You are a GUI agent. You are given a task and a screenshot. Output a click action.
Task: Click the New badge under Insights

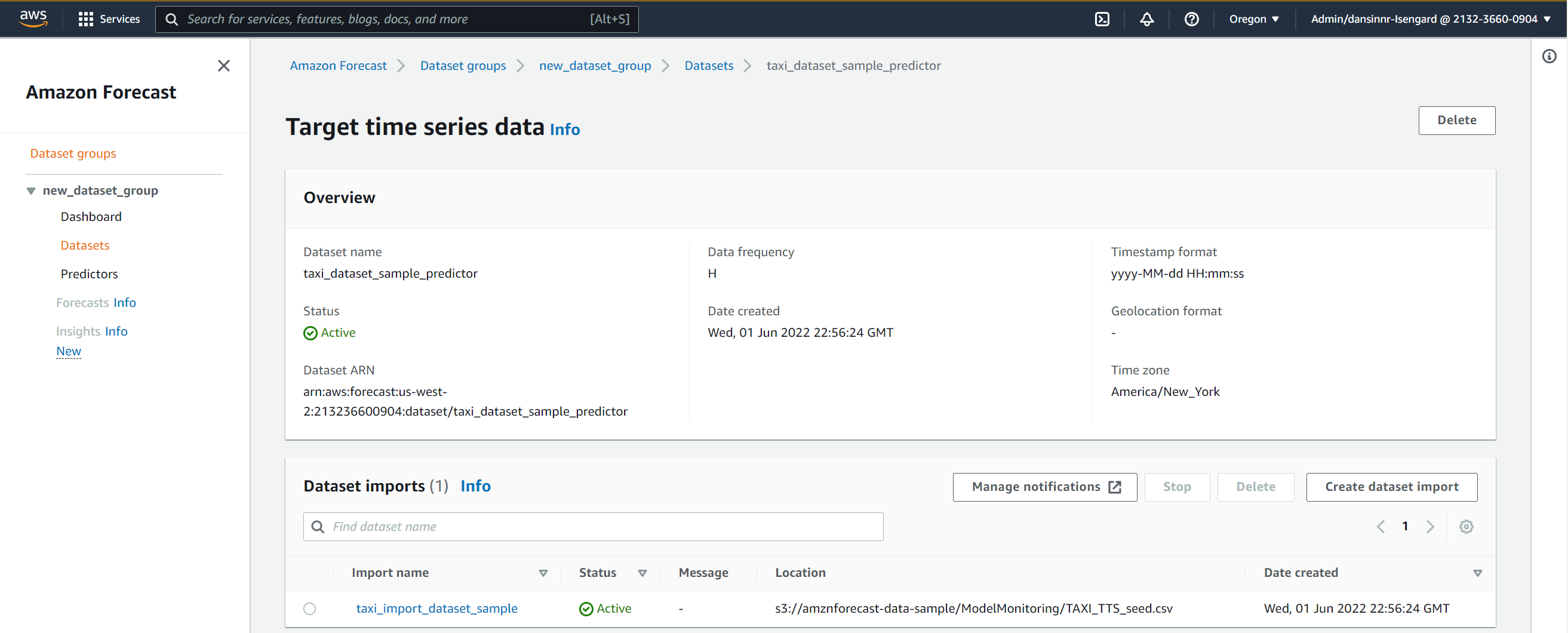[x=69, y=351]
